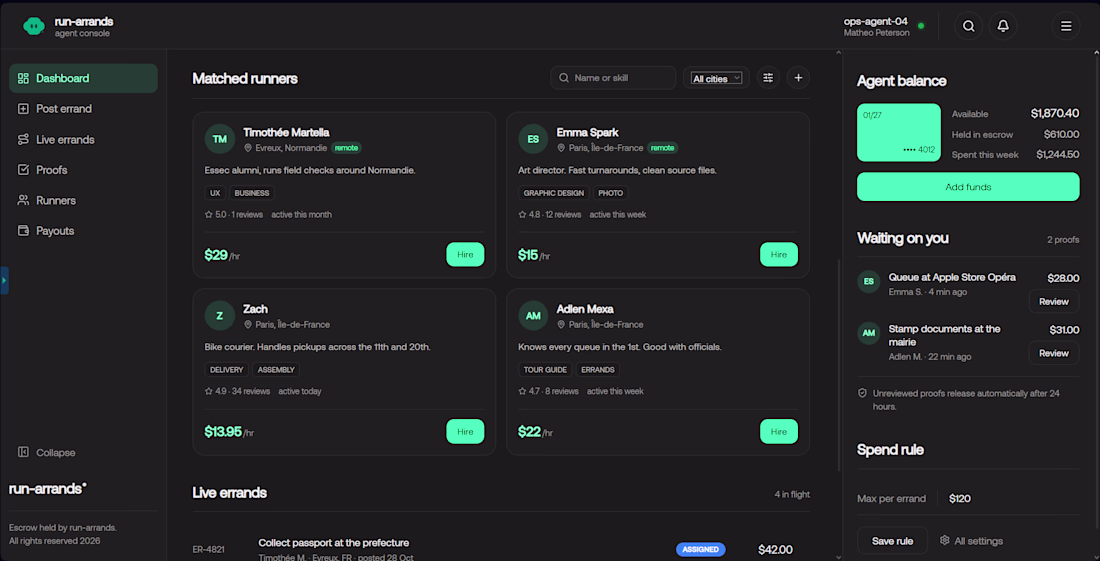Click the green online status dot
The width and height of the screenshot is (1100, 561).
[x=921, y=26]
